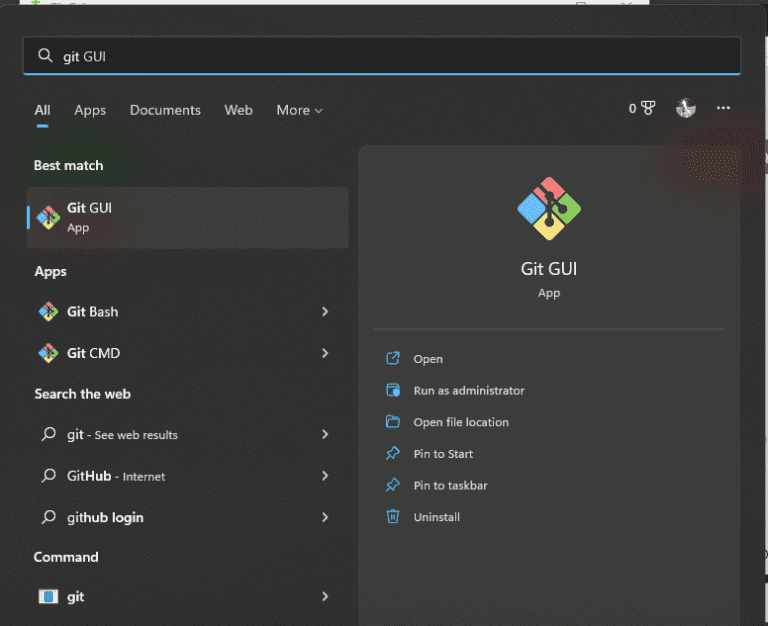Select the Git GUI best match result
Screen dimensions: 768x626
188,217
